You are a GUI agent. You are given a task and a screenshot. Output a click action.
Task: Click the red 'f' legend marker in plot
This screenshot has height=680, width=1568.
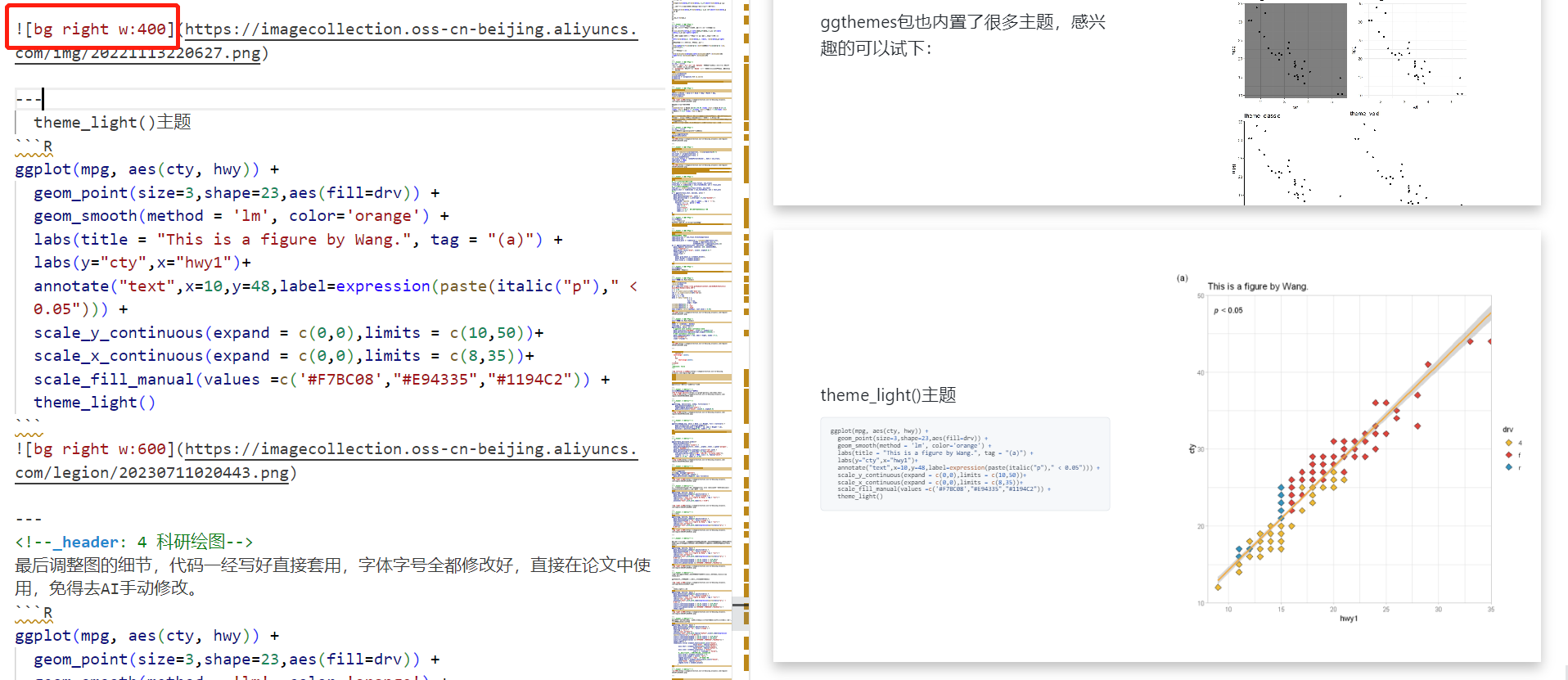1508,455
